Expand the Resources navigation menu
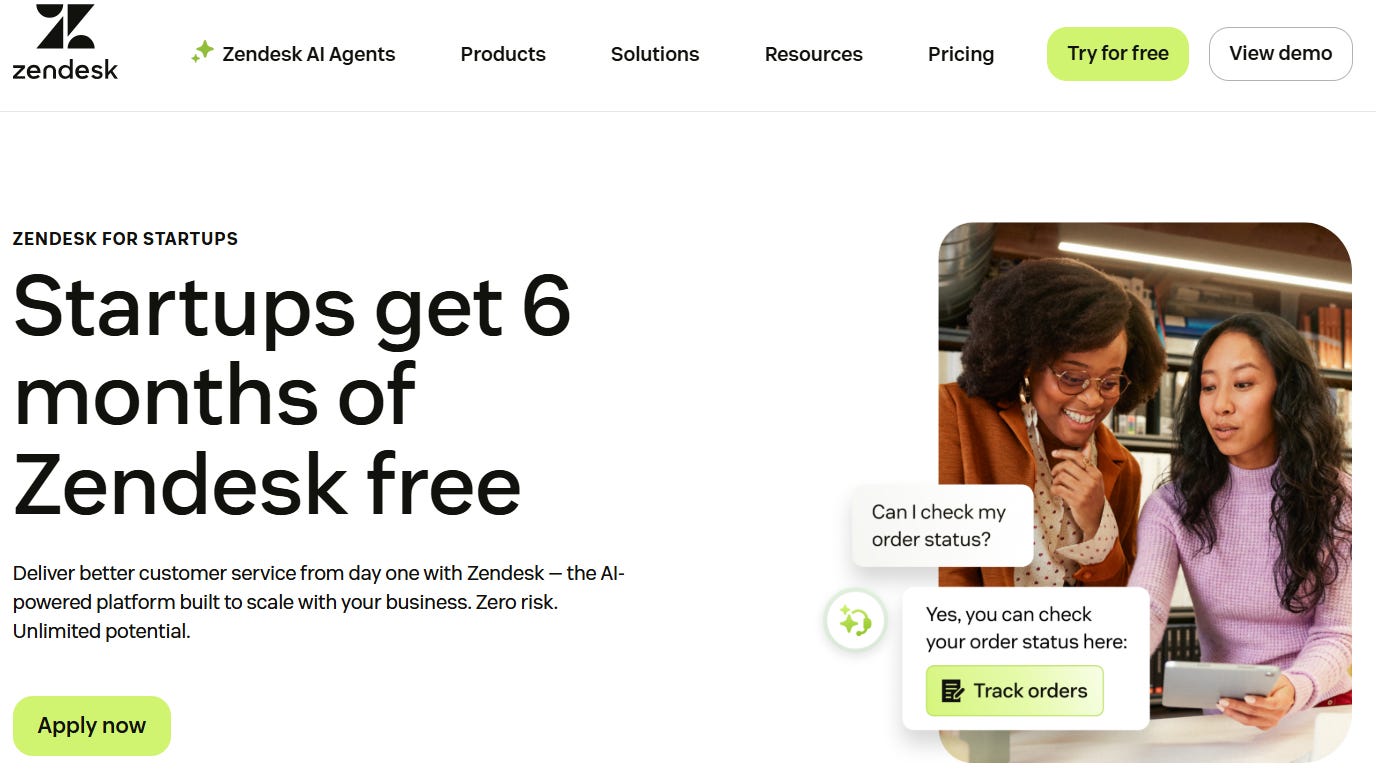Image resolution: width=1376 pixels, height=776 pixels. (814, 54)
